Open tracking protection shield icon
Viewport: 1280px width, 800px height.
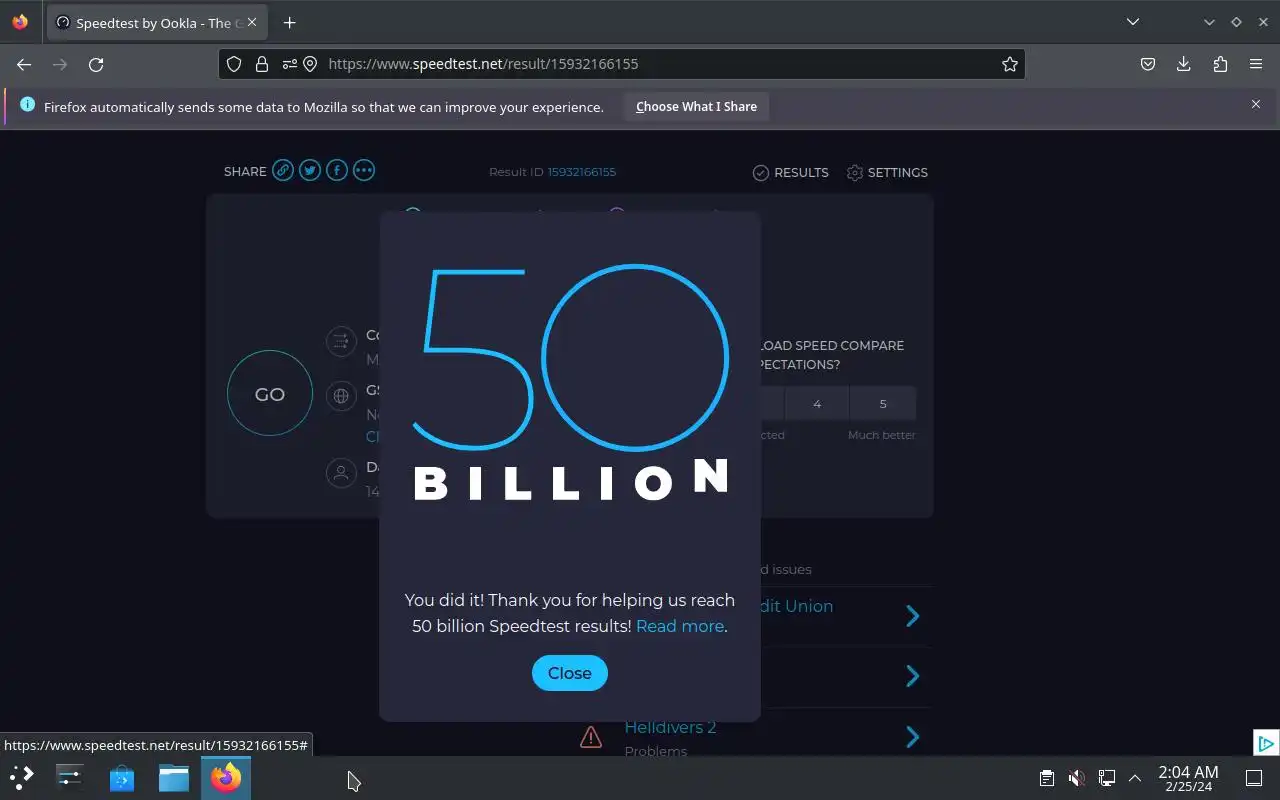point(234,64)
